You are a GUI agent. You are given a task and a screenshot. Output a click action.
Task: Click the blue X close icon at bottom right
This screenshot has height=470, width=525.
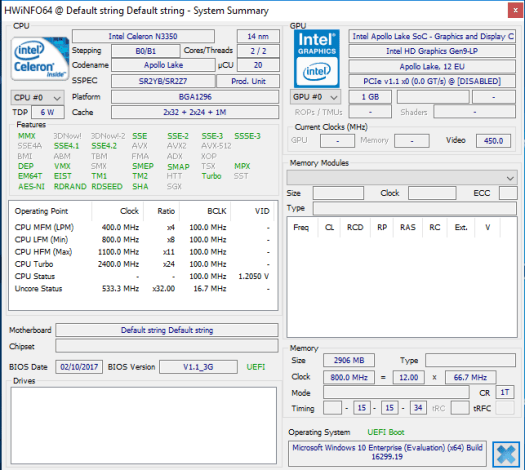[x=506, y=454]
